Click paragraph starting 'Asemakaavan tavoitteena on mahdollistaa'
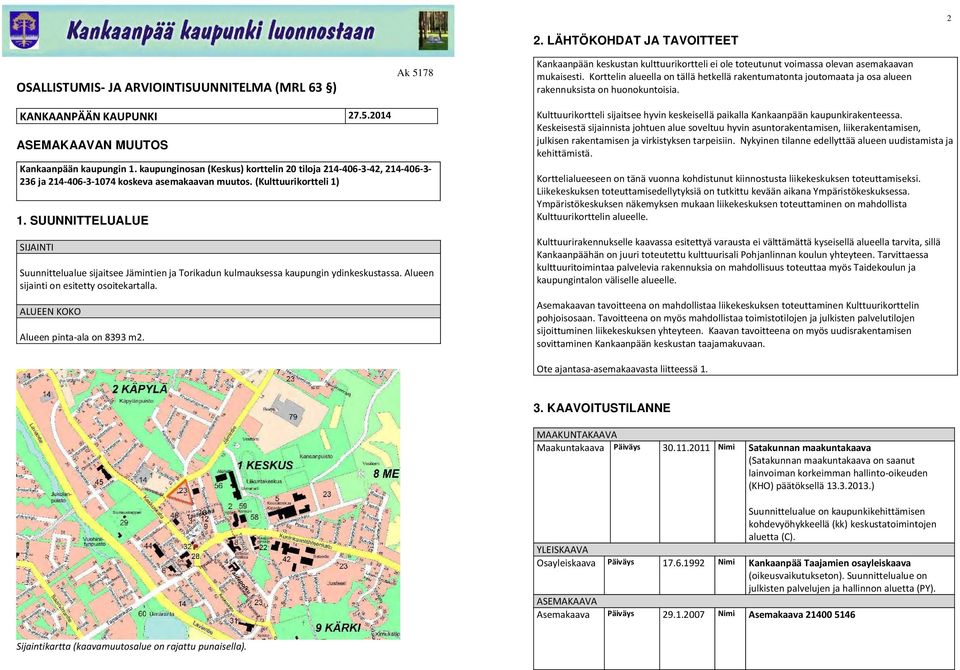 [x=728, y=325]
